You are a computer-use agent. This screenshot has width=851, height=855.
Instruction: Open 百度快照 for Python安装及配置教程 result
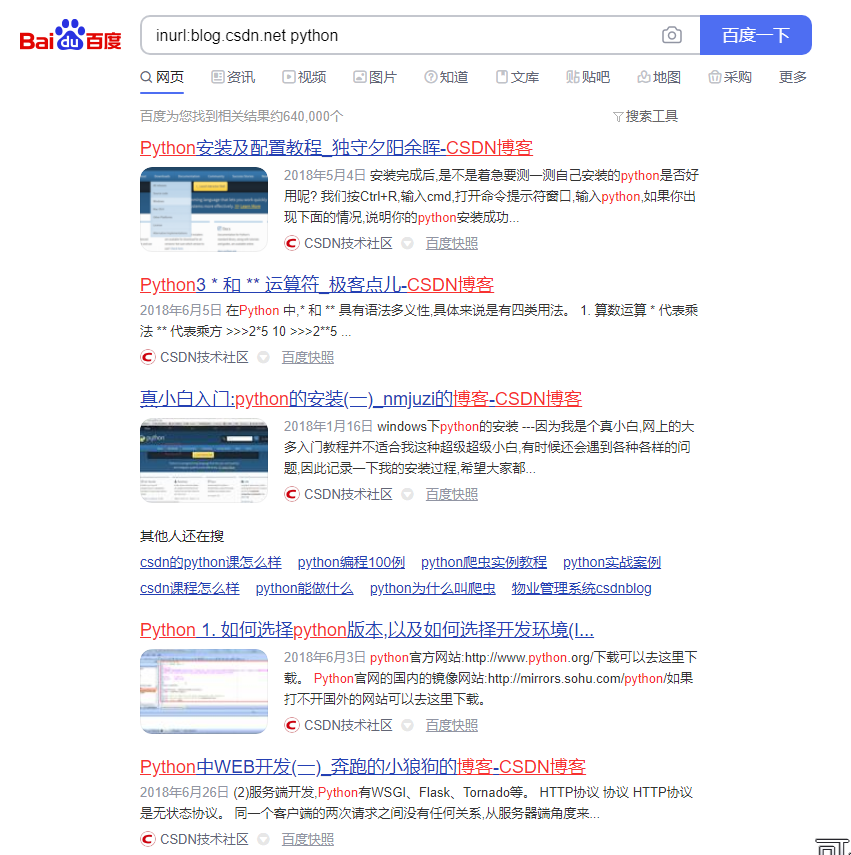tap(451, 243)
